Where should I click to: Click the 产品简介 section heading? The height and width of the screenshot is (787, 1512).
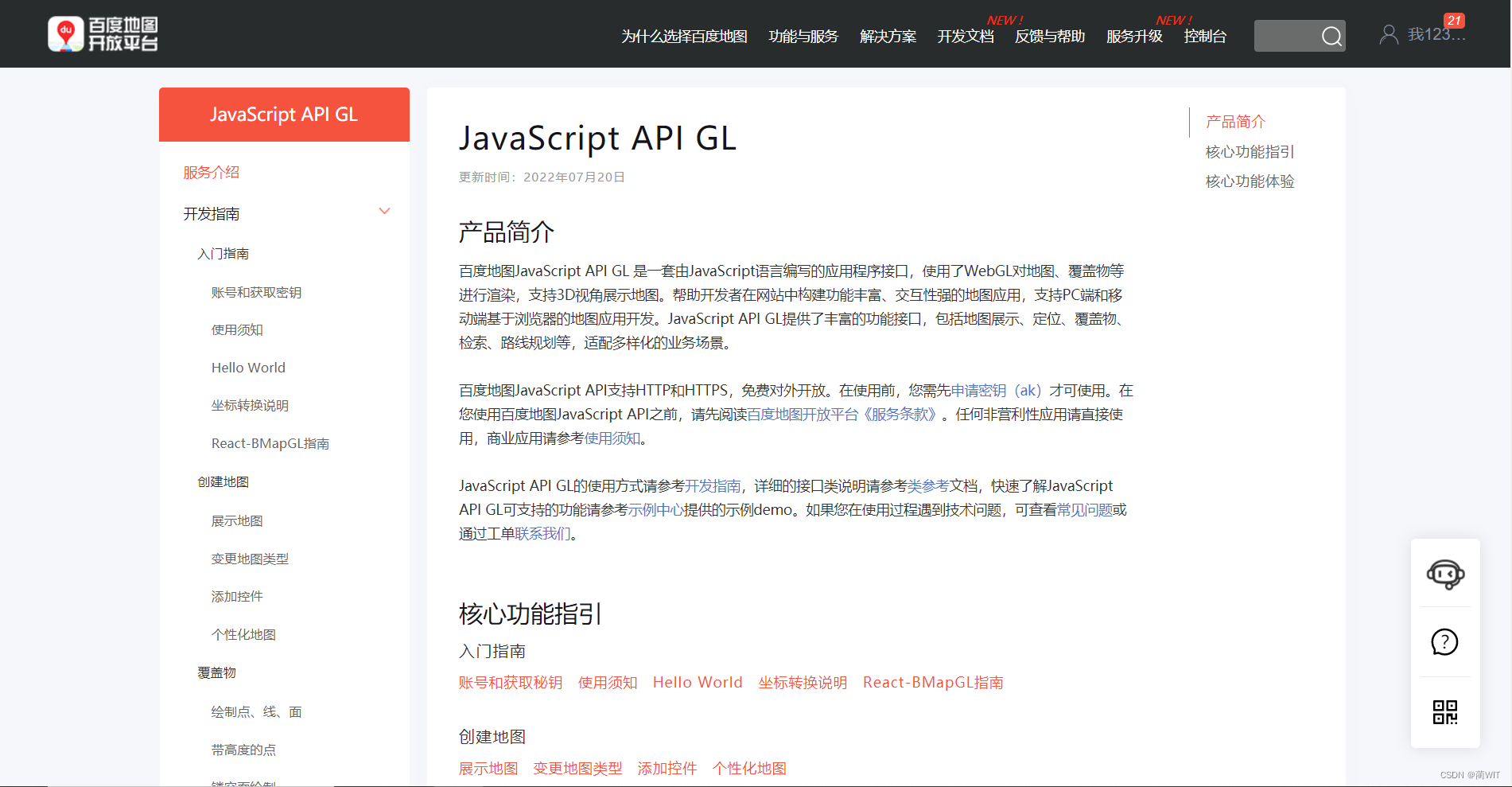507,232
